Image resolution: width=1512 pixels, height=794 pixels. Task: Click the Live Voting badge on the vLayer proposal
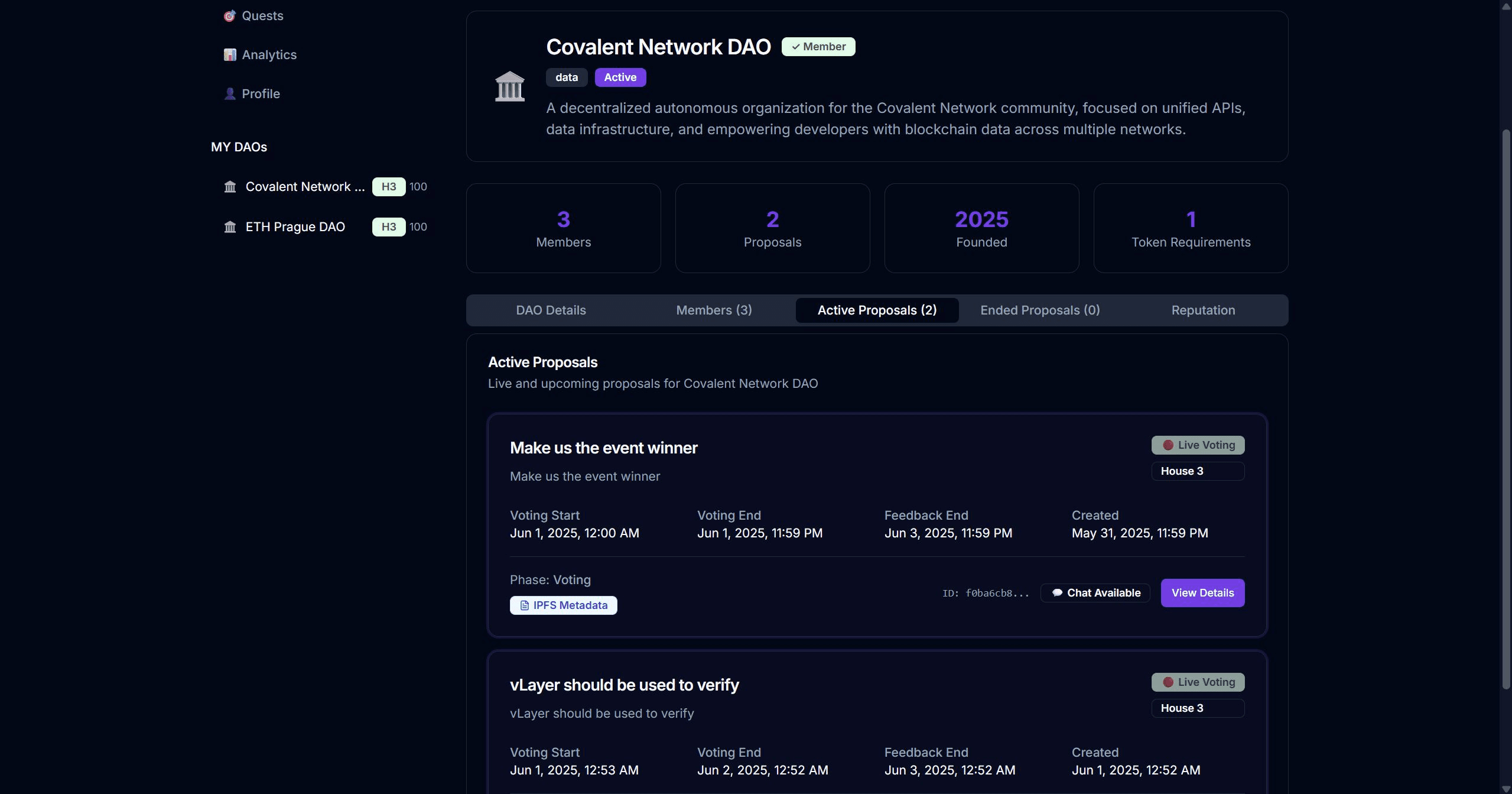click(x=1198, y=682)
